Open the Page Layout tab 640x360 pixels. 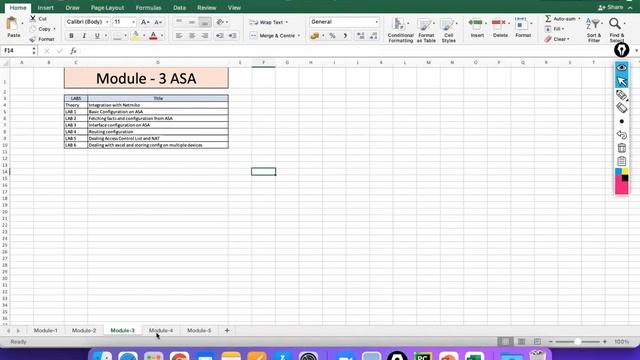point(107,8)
